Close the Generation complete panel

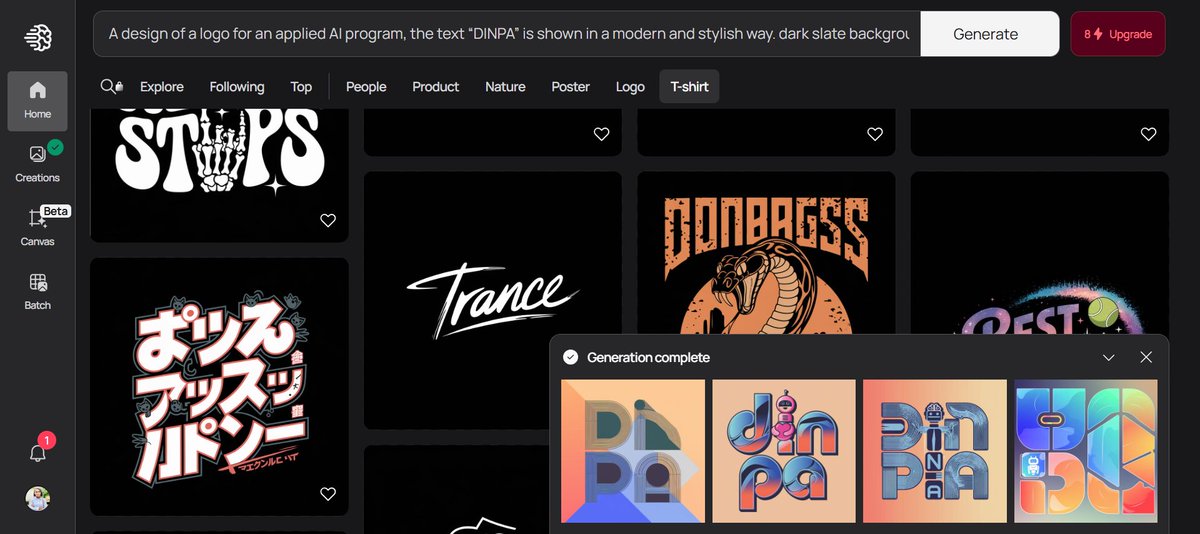tap(1146, 357)
